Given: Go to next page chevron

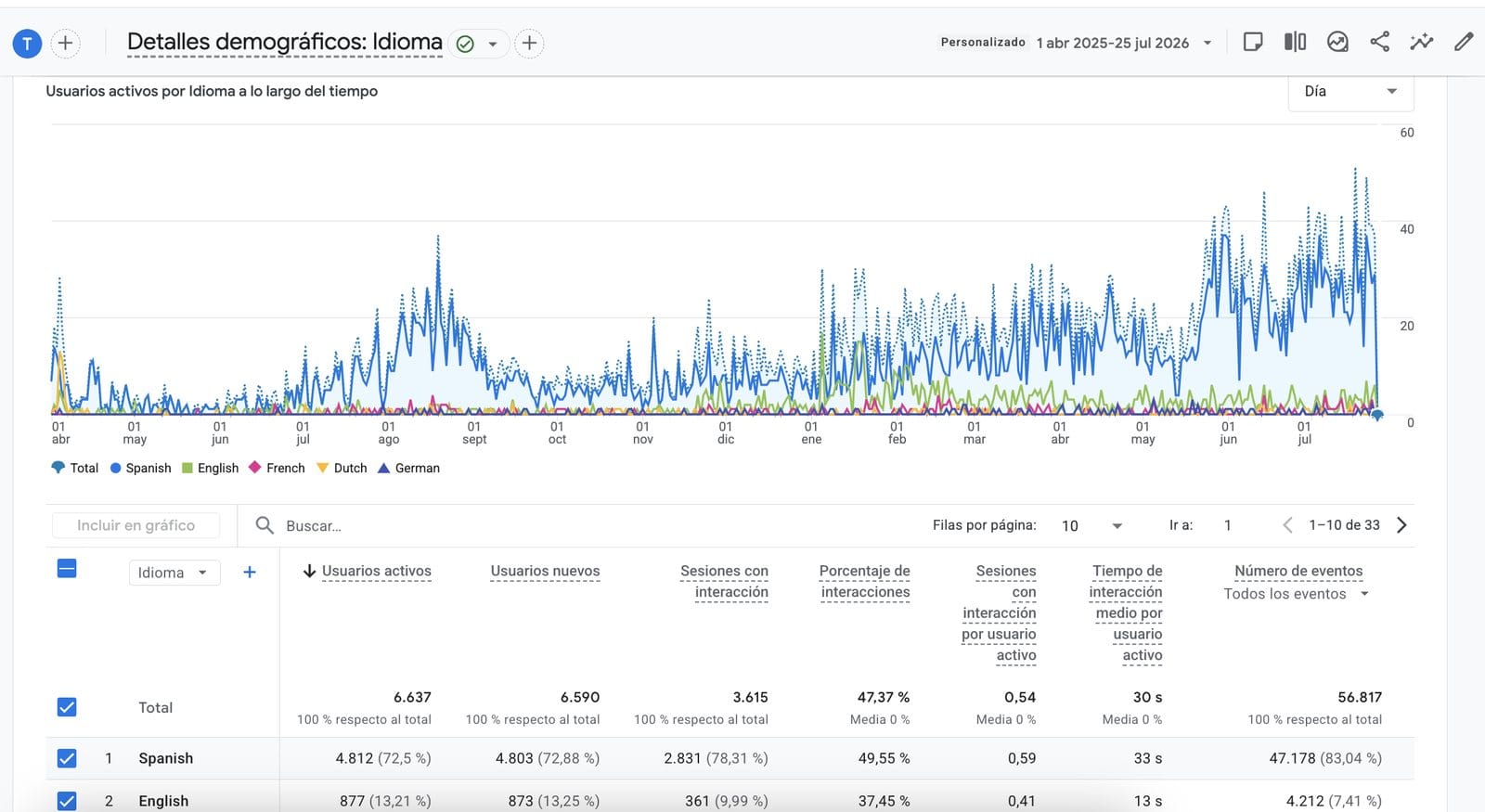Looking at the screenshot, I should point(1401,525).
